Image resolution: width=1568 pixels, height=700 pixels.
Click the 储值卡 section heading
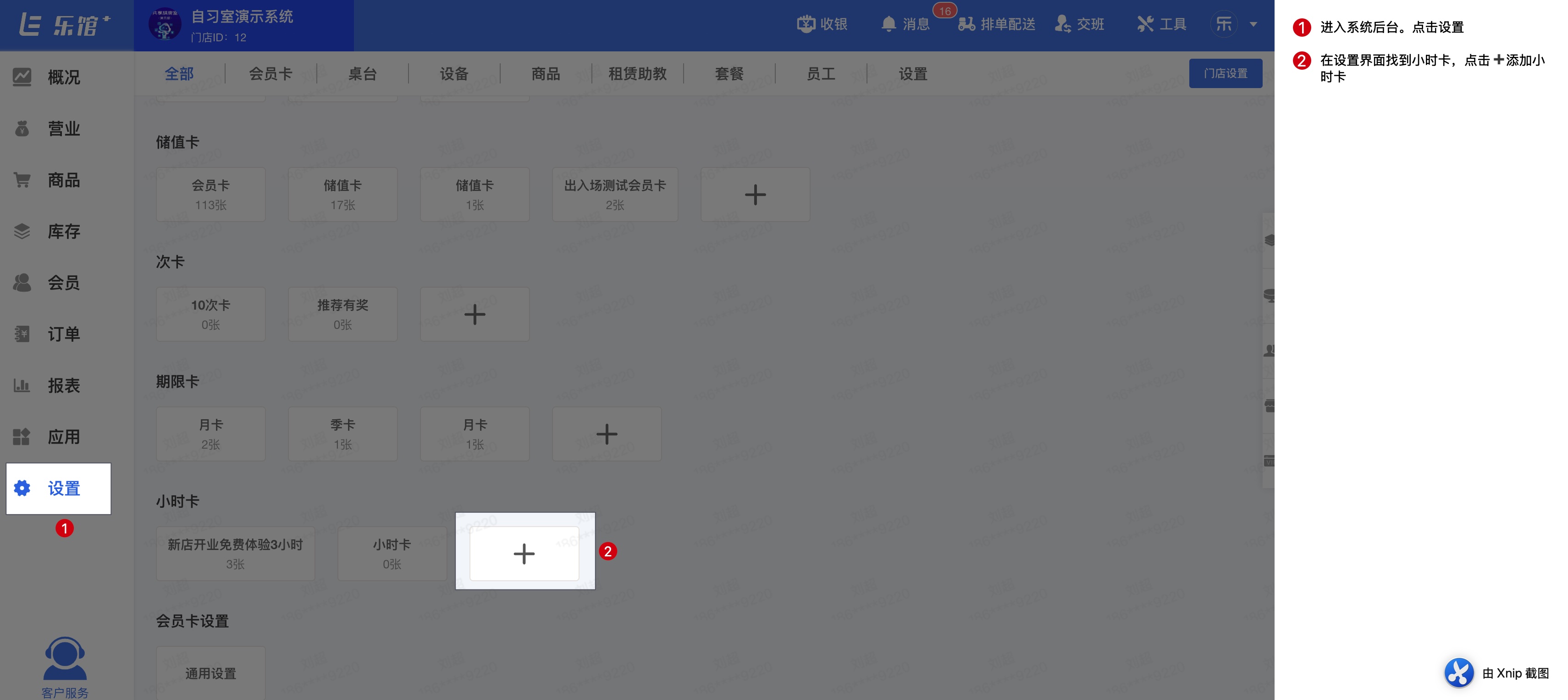(177, 142)
